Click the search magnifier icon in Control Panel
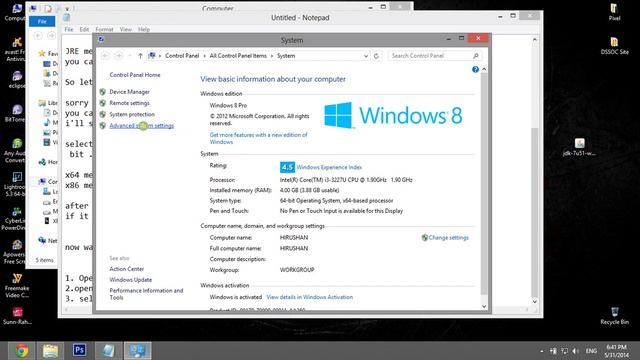 tap(476, 56)
